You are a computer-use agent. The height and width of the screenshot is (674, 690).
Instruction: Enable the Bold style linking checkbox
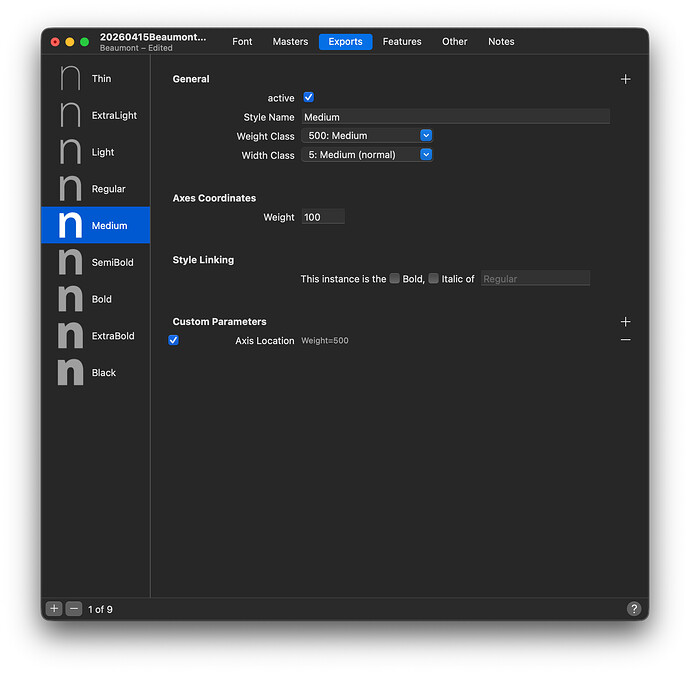coord(395,279)
